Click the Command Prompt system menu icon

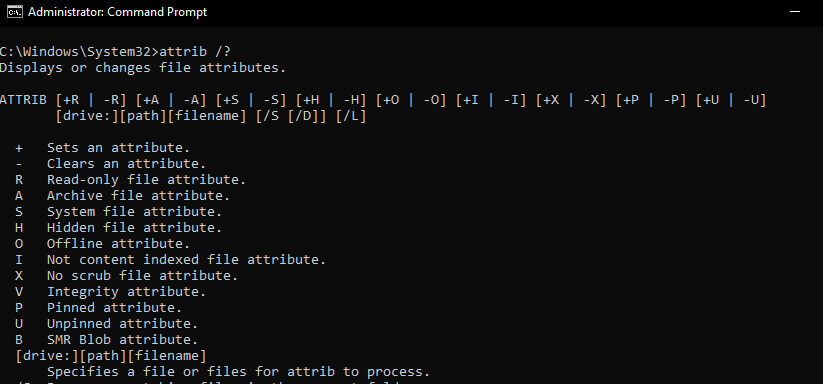click(15, 12)
